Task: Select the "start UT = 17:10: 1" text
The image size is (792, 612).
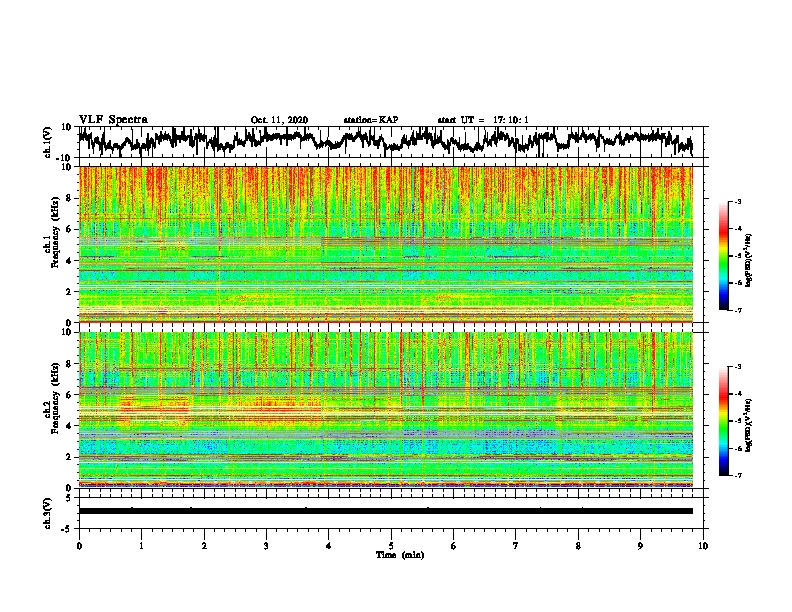Action: 483,120
